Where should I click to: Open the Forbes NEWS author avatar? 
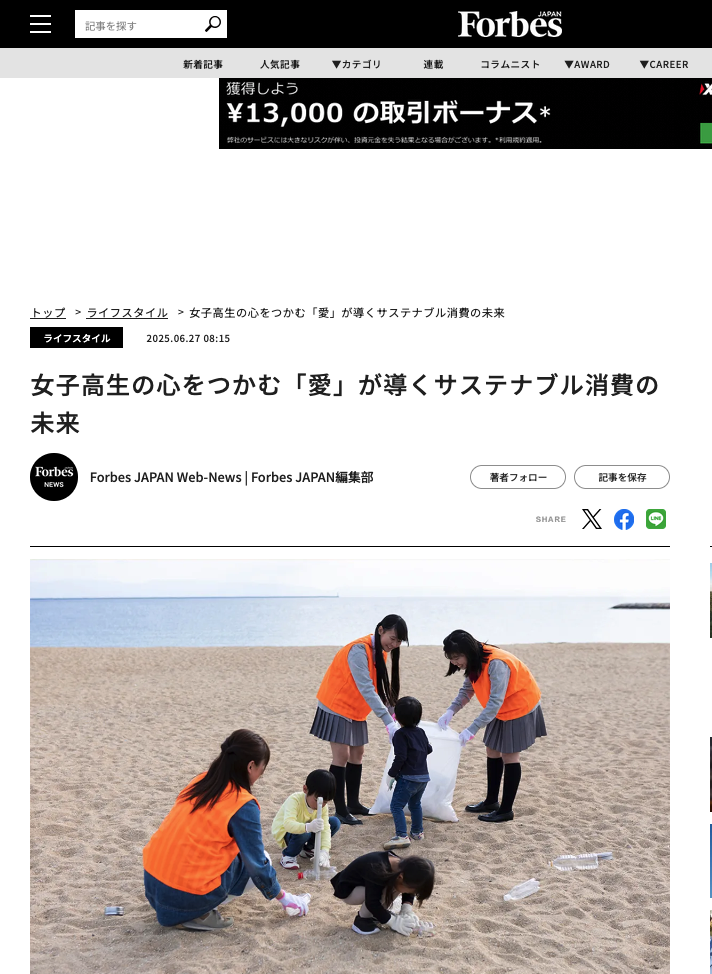54,477
